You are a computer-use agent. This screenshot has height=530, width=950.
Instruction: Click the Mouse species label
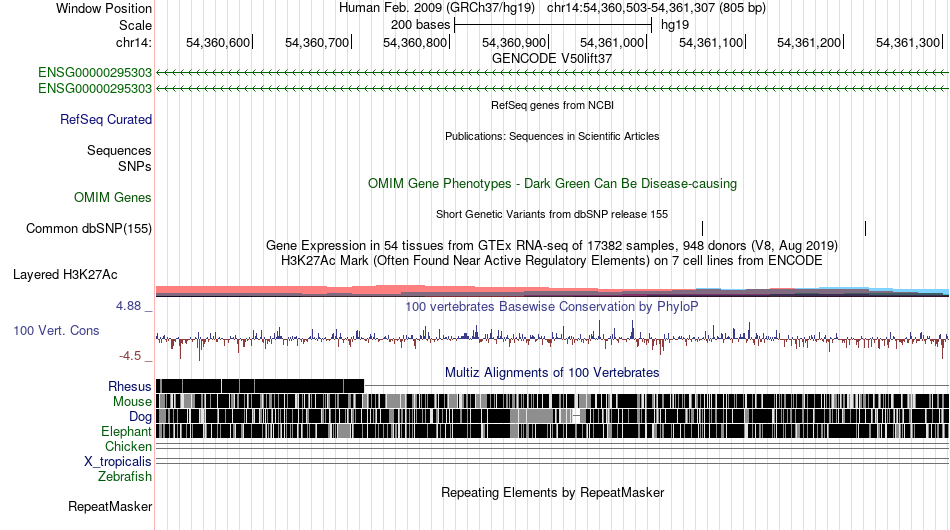tap(132, 402)
